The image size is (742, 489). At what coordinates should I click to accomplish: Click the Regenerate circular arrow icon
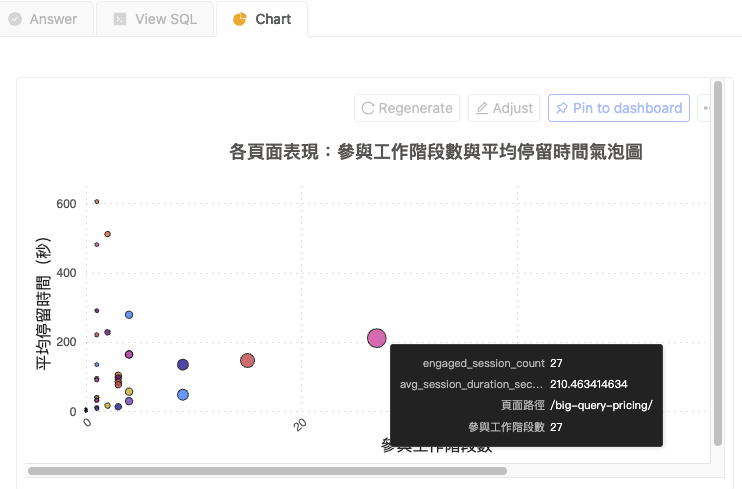[x=368, y=108]
